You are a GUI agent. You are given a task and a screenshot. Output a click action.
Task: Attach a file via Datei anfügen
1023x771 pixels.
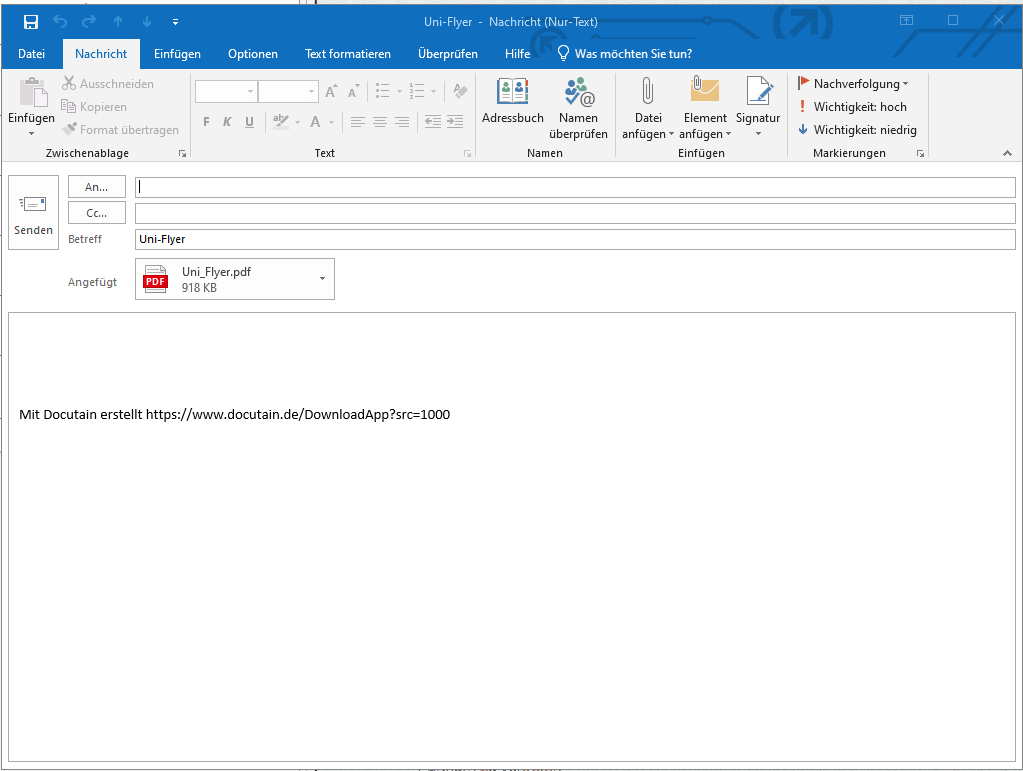[x=647, y=105]
